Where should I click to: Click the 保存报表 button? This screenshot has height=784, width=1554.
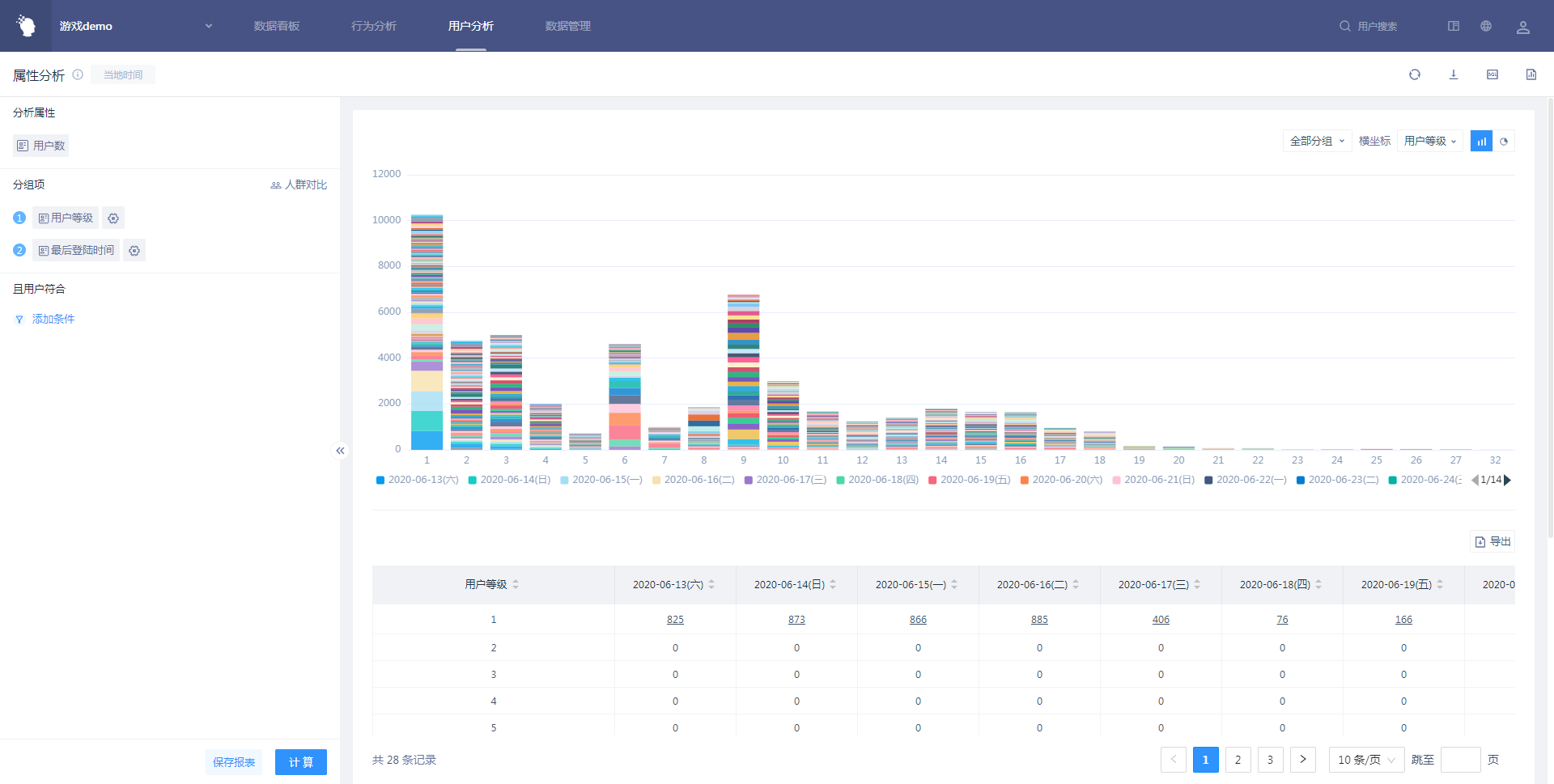tap(234, 762)
